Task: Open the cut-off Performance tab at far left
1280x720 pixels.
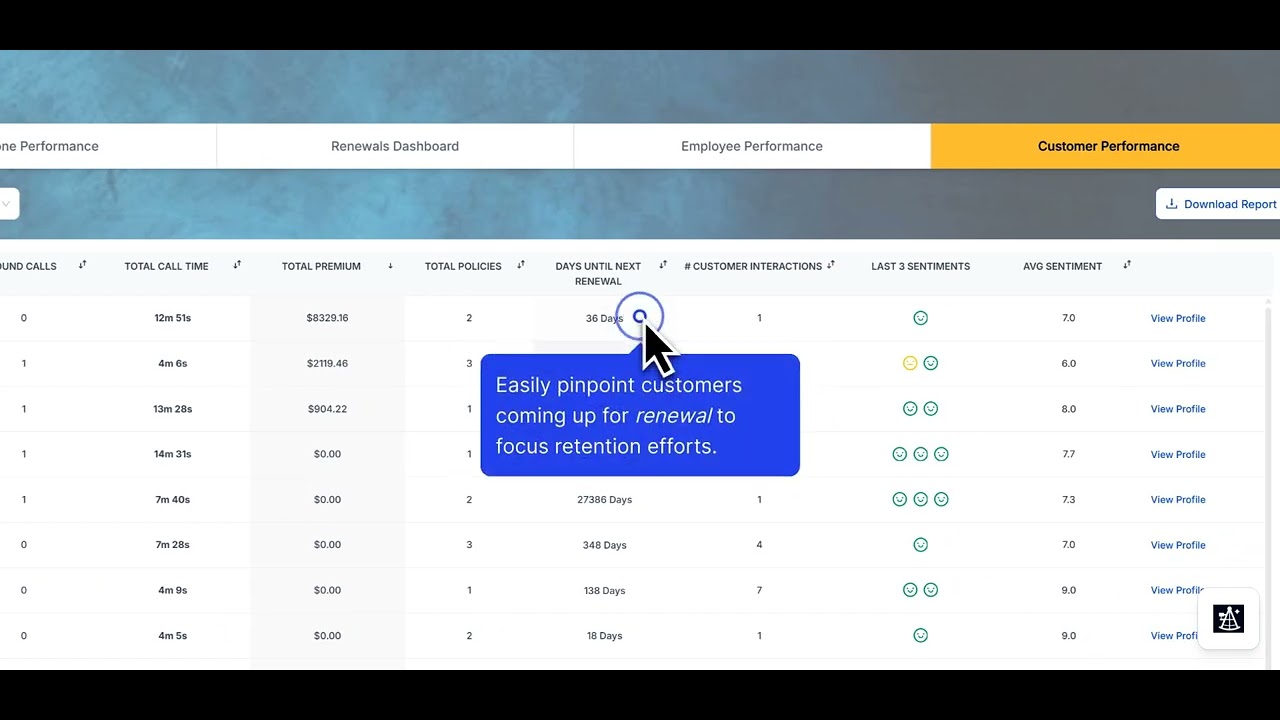Action: point(108,146)
